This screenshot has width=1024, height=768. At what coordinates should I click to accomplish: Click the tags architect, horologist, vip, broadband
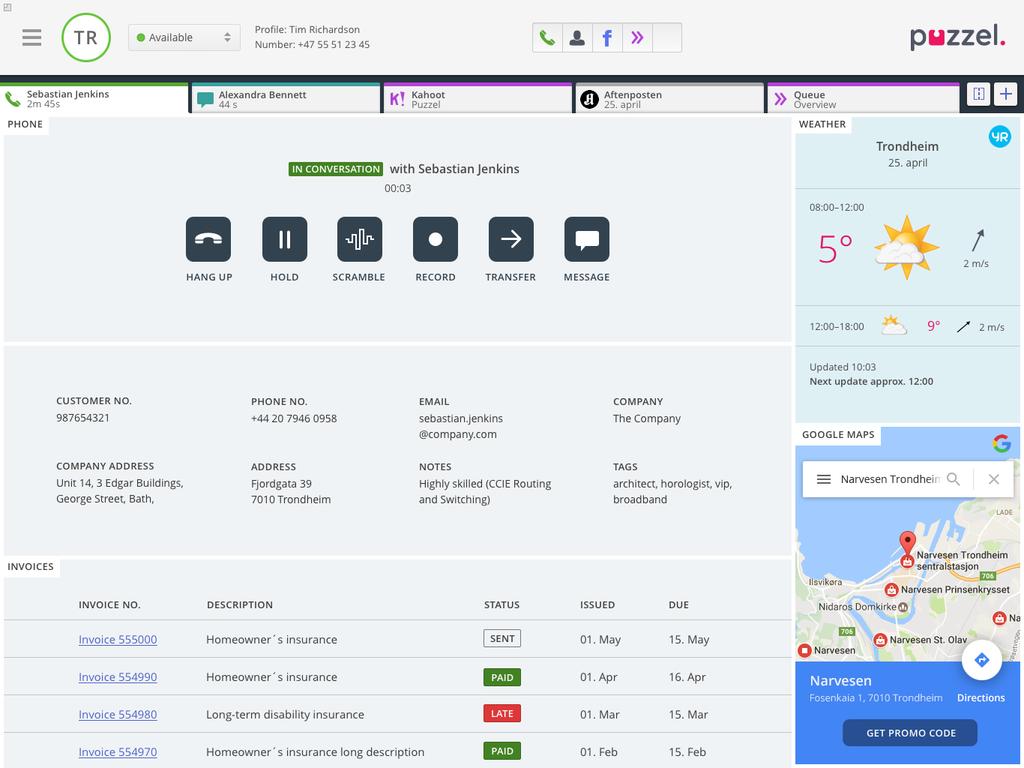coord(673,492)
